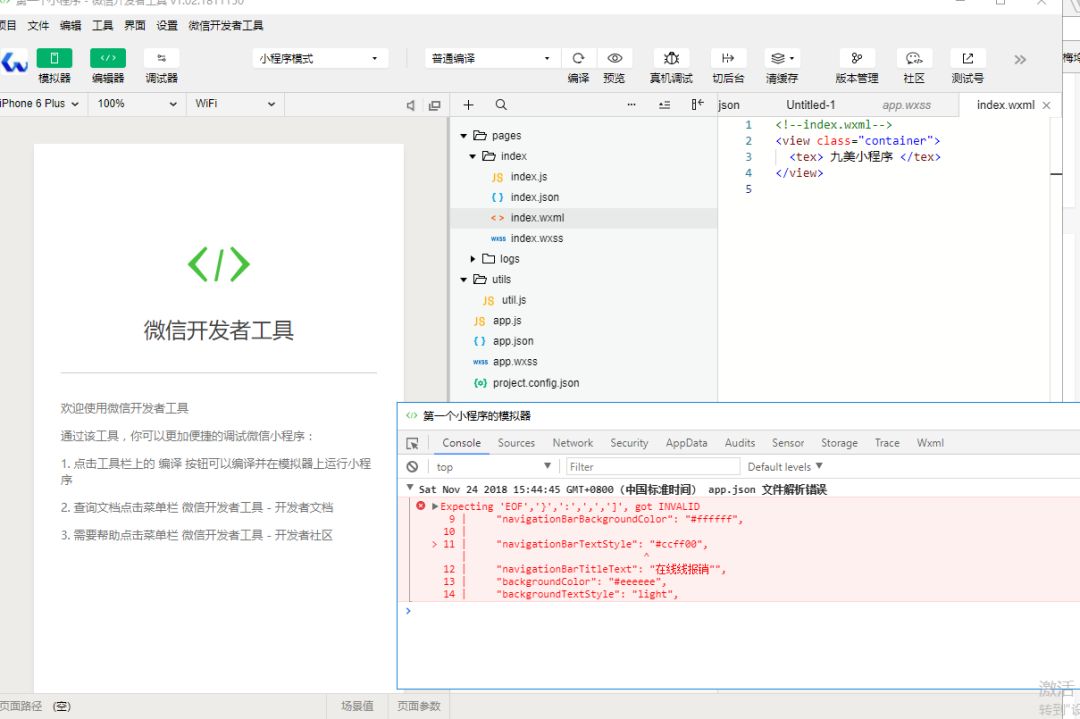Collapse the utils folder
The width and height of the screenshot is (1080, 719).
coord(464,280)
